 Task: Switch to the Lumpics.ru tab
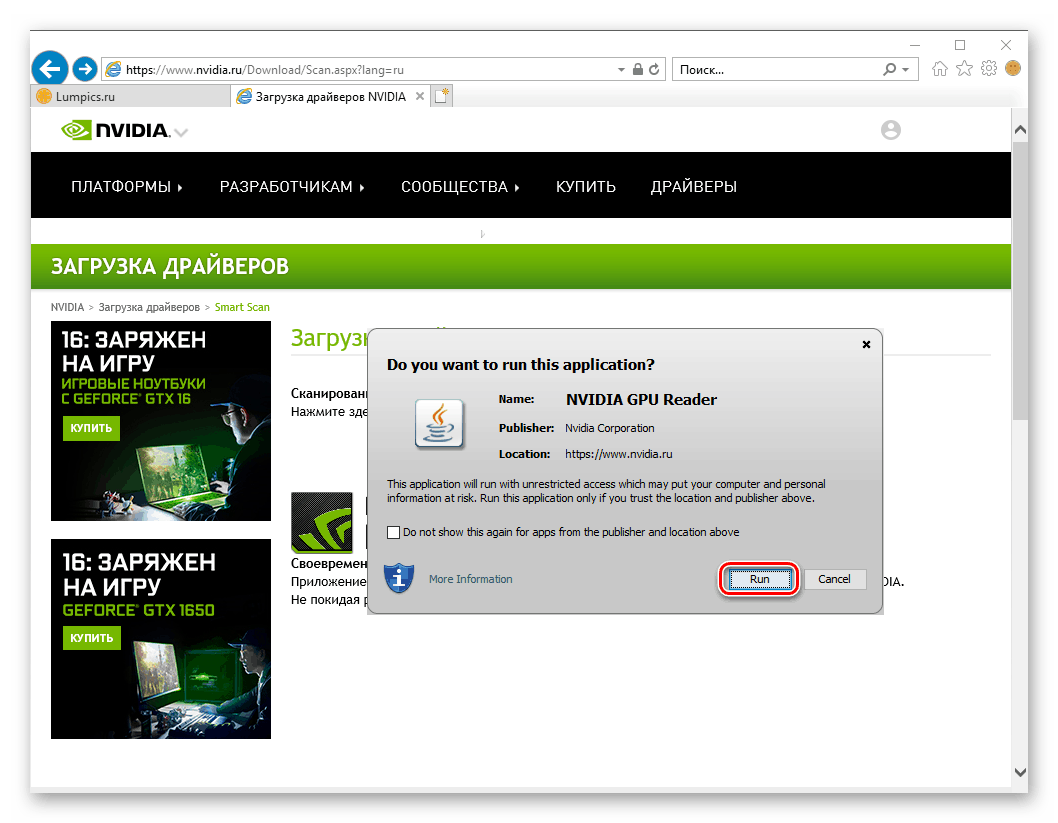(130, 96)
